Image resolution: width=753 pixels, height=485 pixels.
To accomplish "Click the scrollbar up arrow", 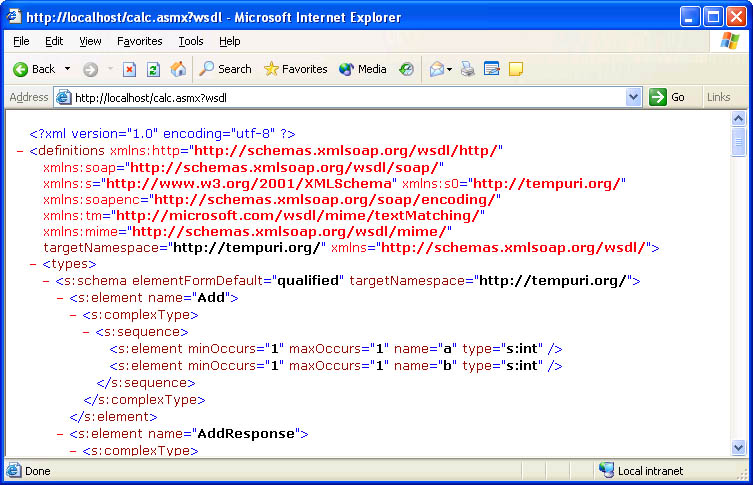I will click(739, 118).
